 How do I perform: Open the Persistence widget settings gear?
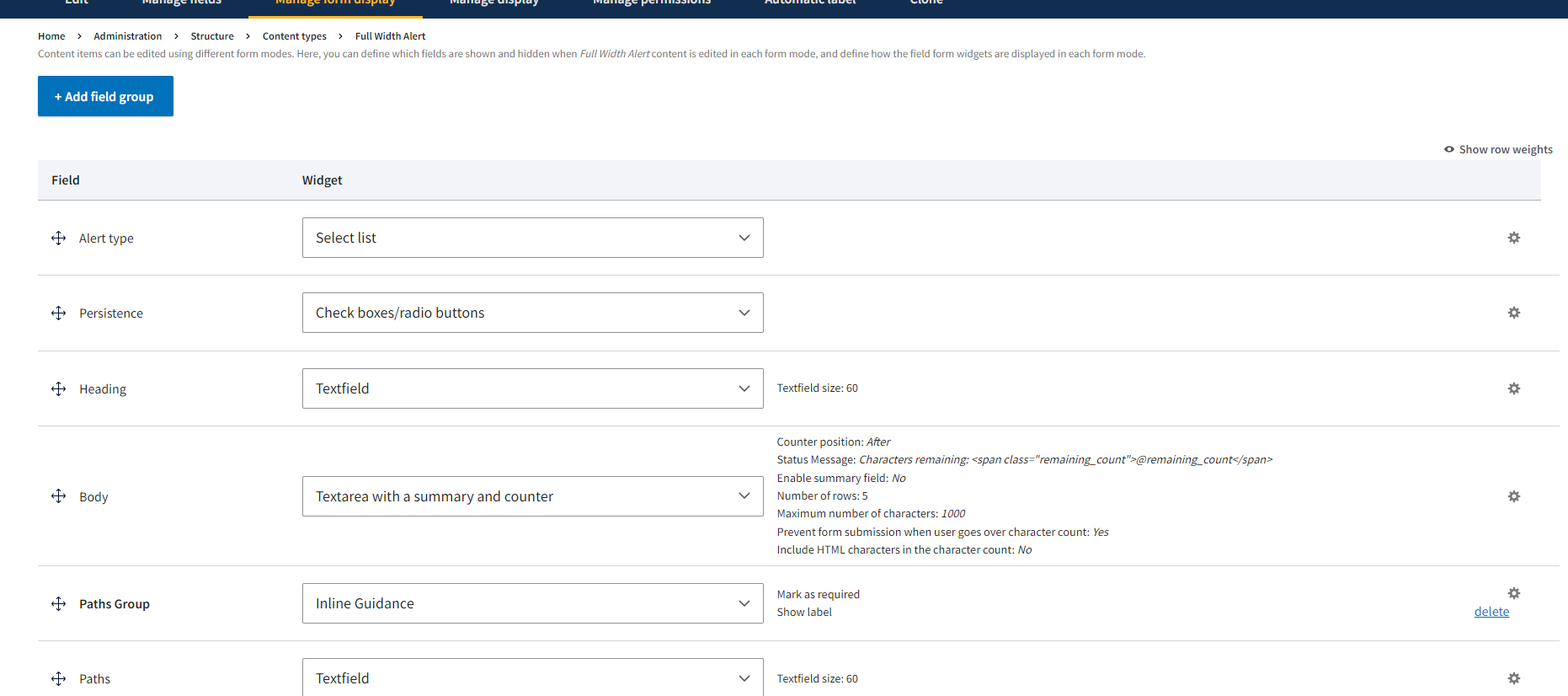click(x=1514, y=313)
